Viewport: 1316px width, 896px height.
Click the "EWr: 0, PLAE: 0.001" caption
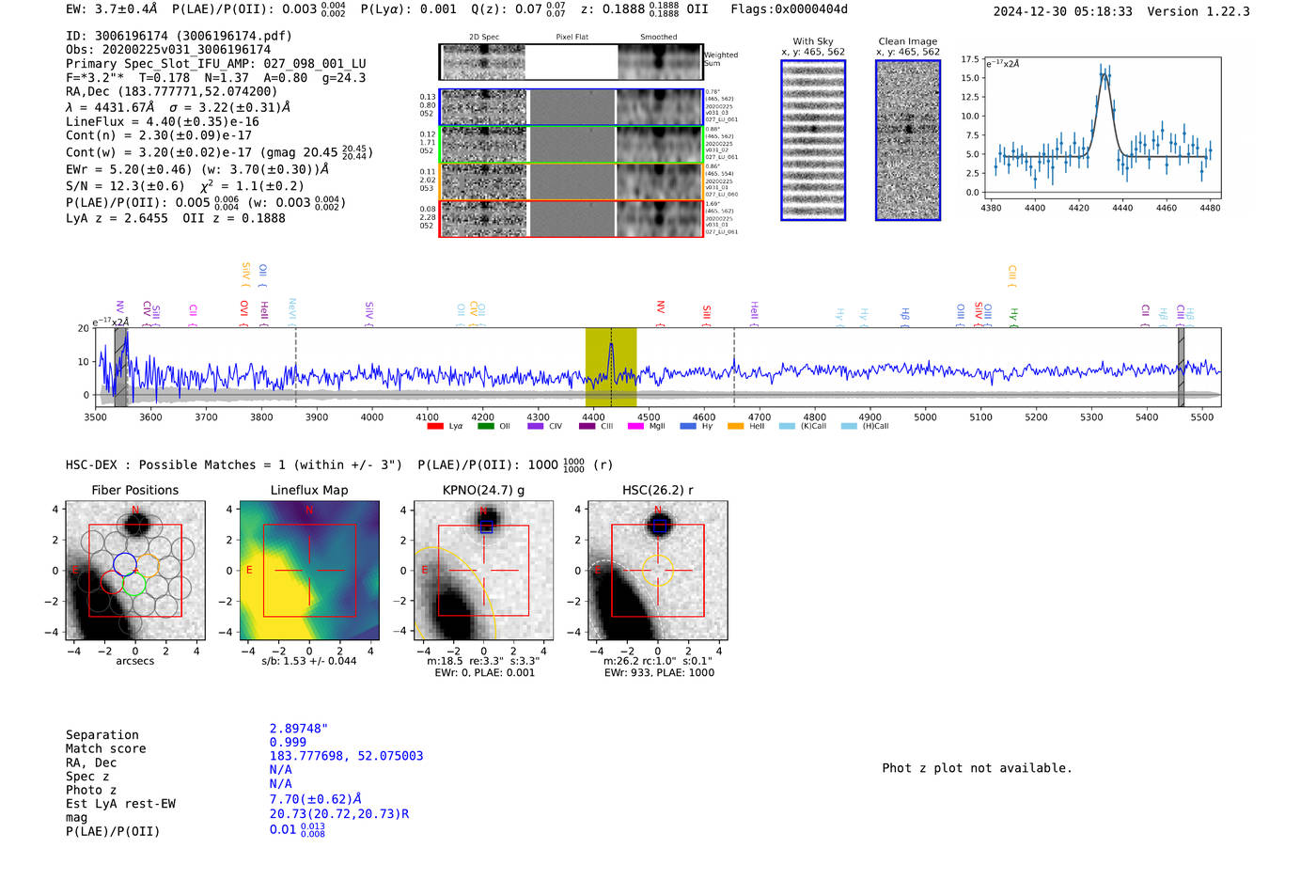[x=484, y=672]
